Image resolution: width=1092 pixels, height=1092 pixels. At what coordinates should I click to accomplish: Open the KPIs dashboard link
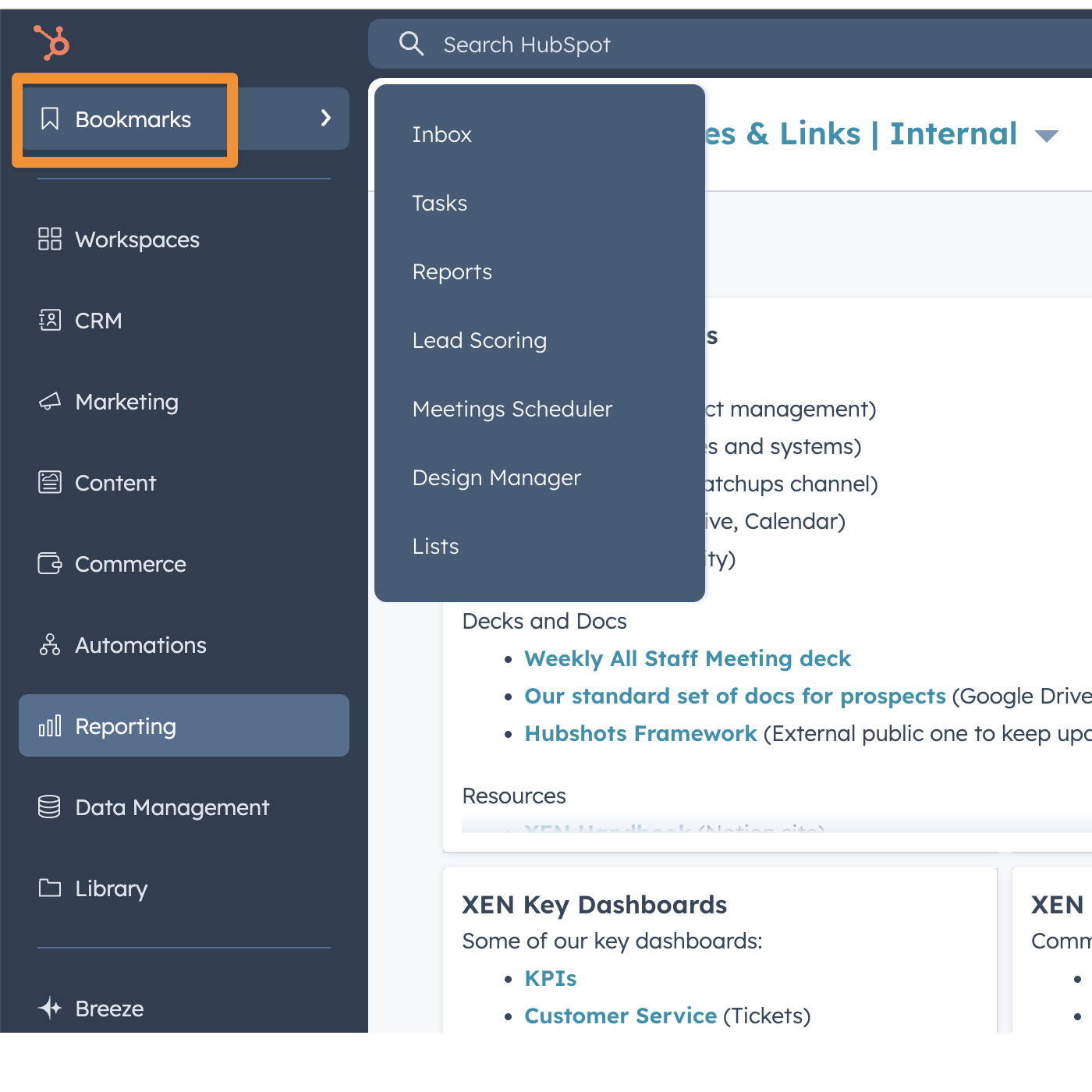[551, 979]
